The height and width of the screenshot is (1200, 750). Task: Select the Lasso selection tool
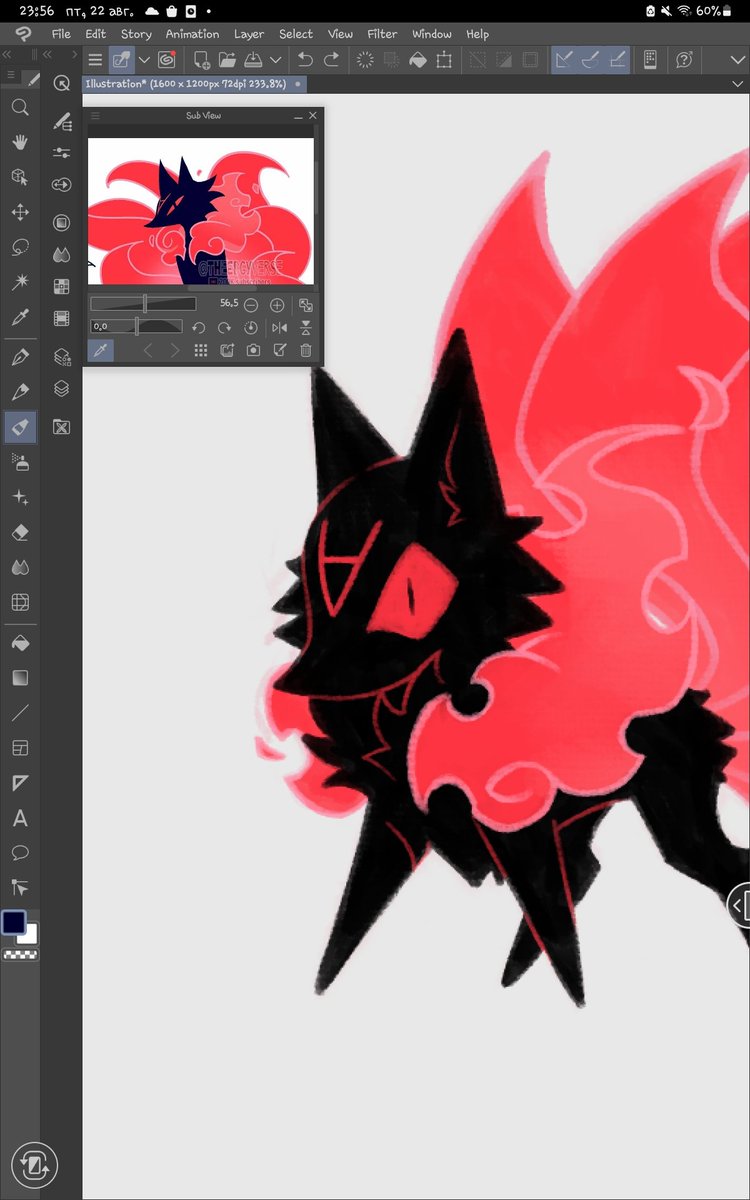point(19,247)
